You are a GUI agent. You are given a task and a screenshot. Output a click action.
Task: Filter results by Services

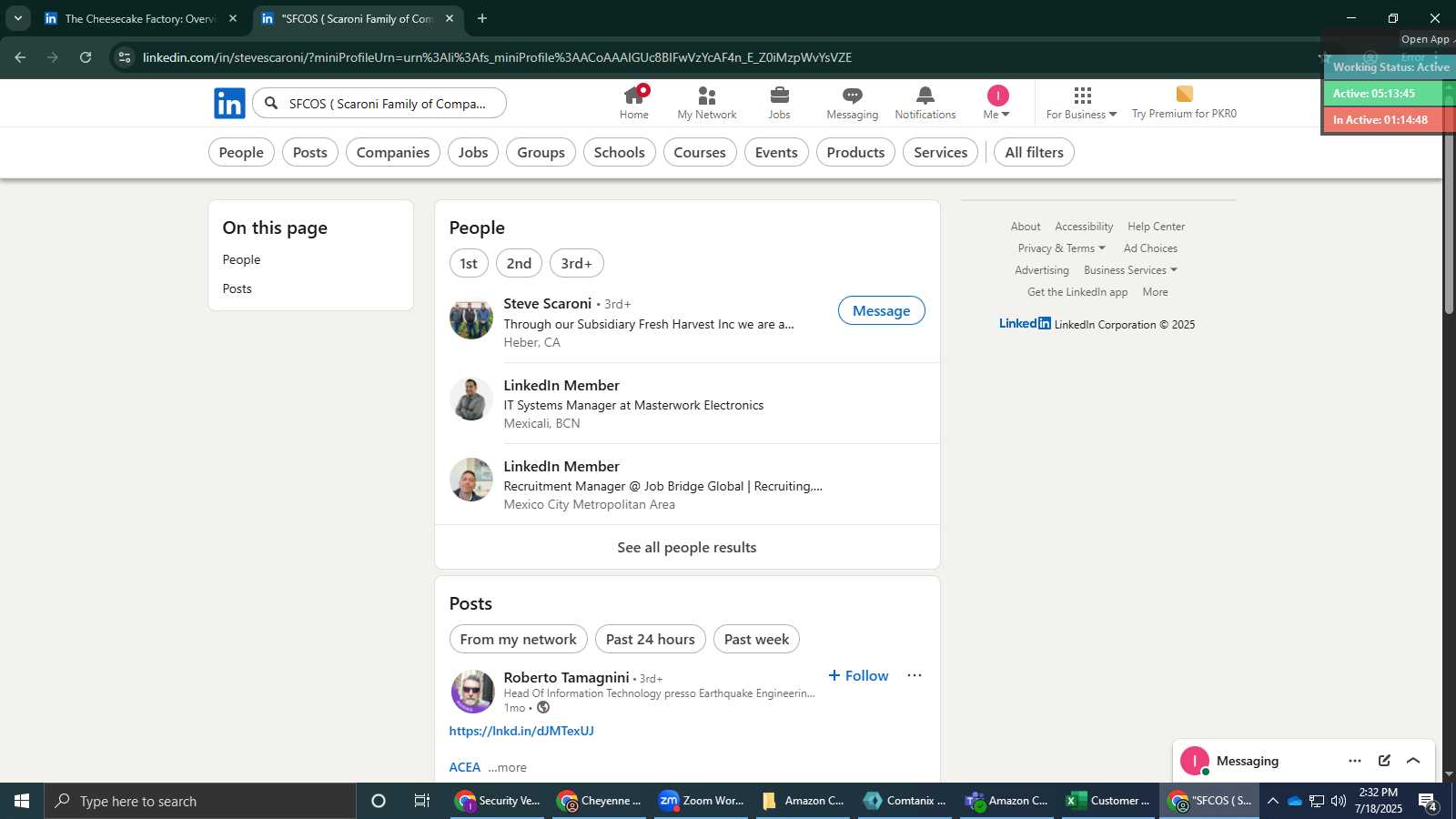click(941, 152)
